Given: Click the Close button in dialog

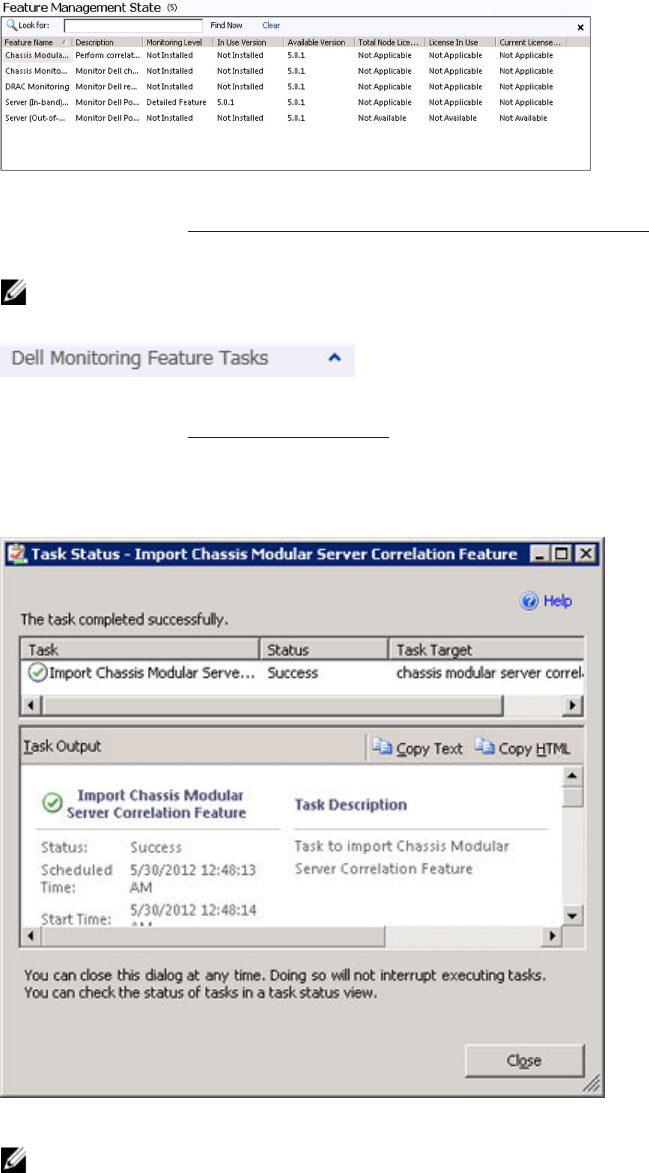Looking at the screenshot, I should point(524,1060).
